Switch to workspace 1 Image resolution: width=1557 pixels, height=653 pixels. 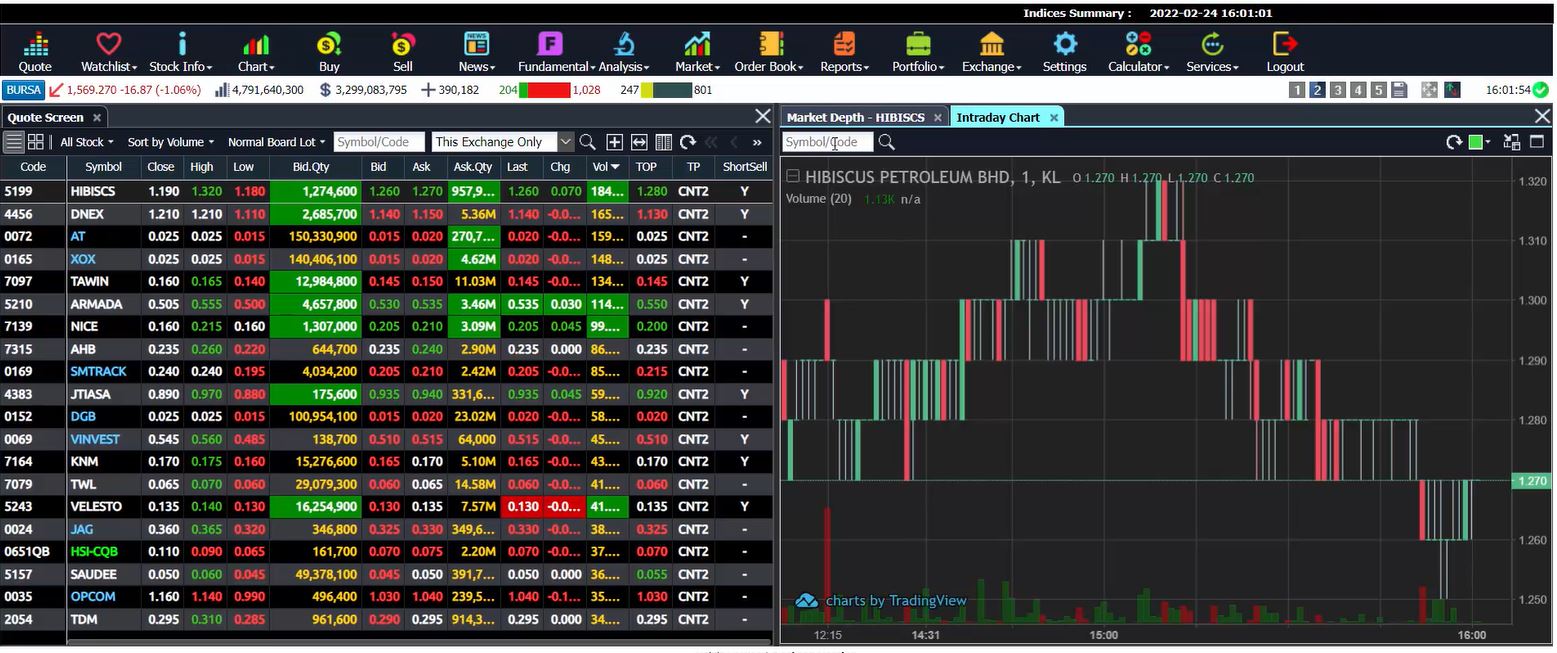[1297, 90]
